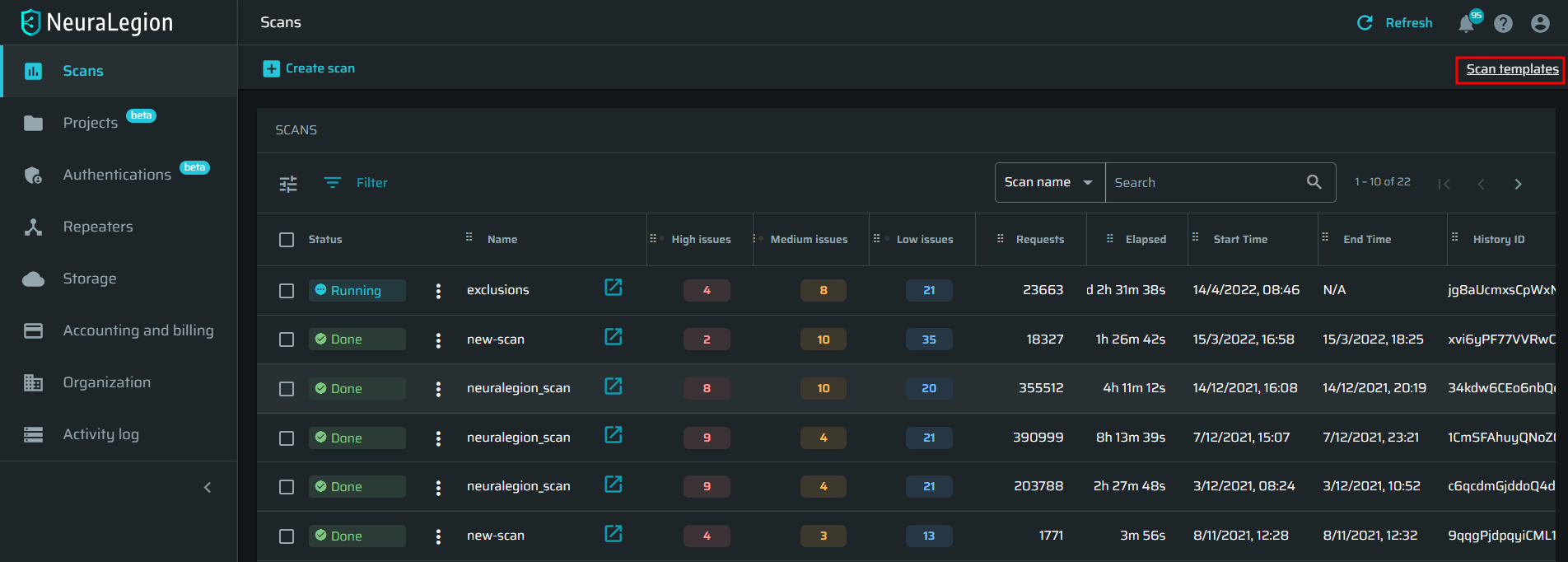Open Storage in sidebar

119,279
